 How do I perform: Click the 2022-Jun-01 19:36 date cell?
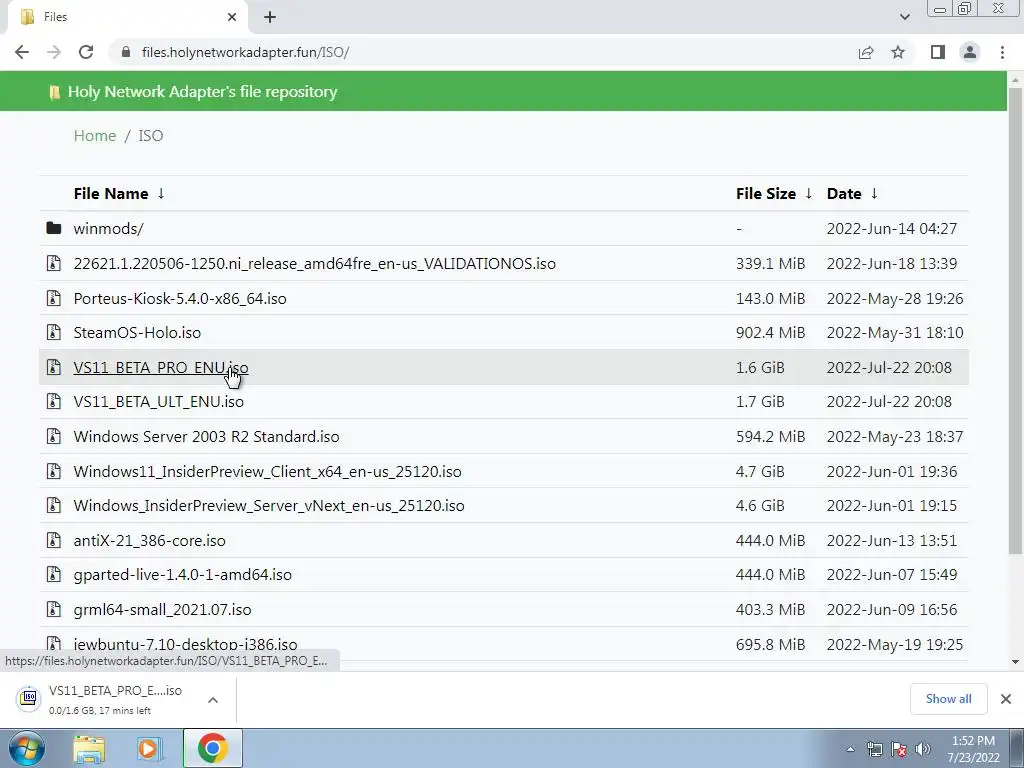click(892, 472)
